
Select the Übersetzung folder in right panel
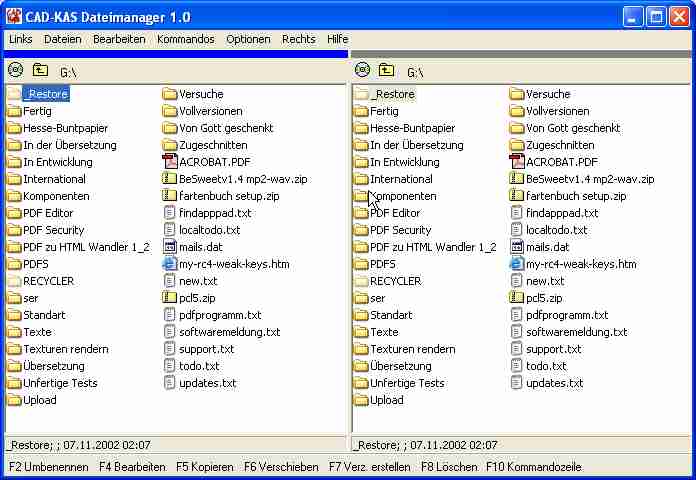[x=400, y=366]
